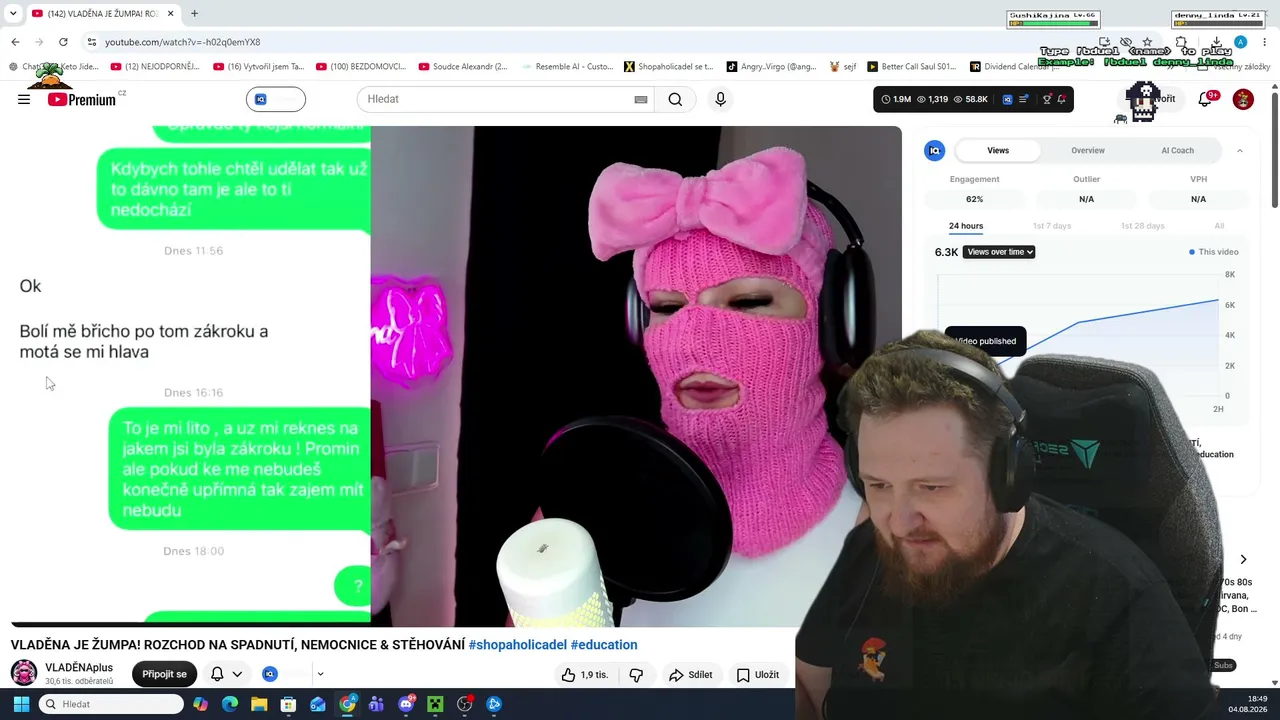
Task: Collapse the vidIQ stats panel
Action: click(1240, 150)
